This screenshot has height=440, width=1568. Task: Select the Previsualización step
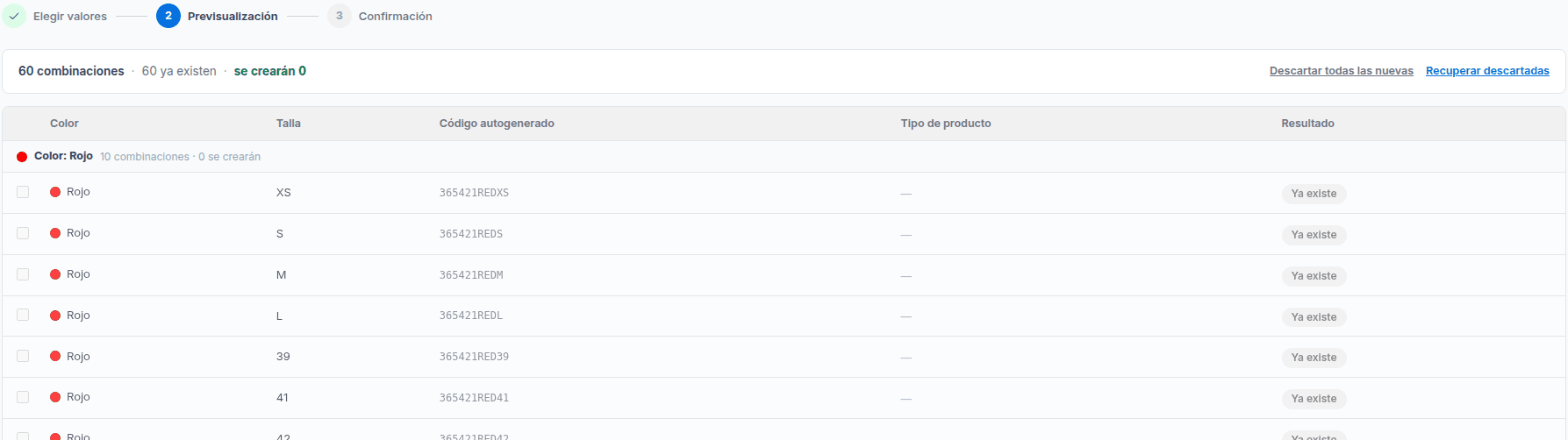coord(233,17)
